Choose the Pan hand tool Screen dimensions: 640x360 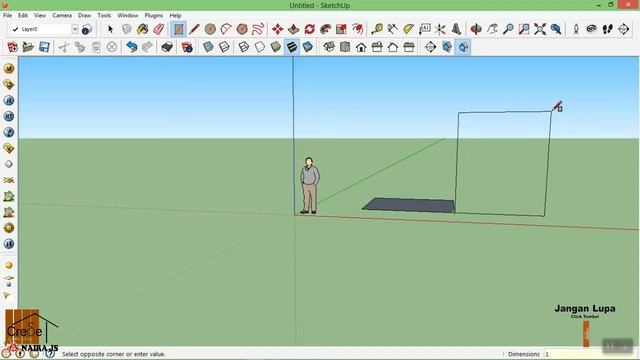[492, 29]
